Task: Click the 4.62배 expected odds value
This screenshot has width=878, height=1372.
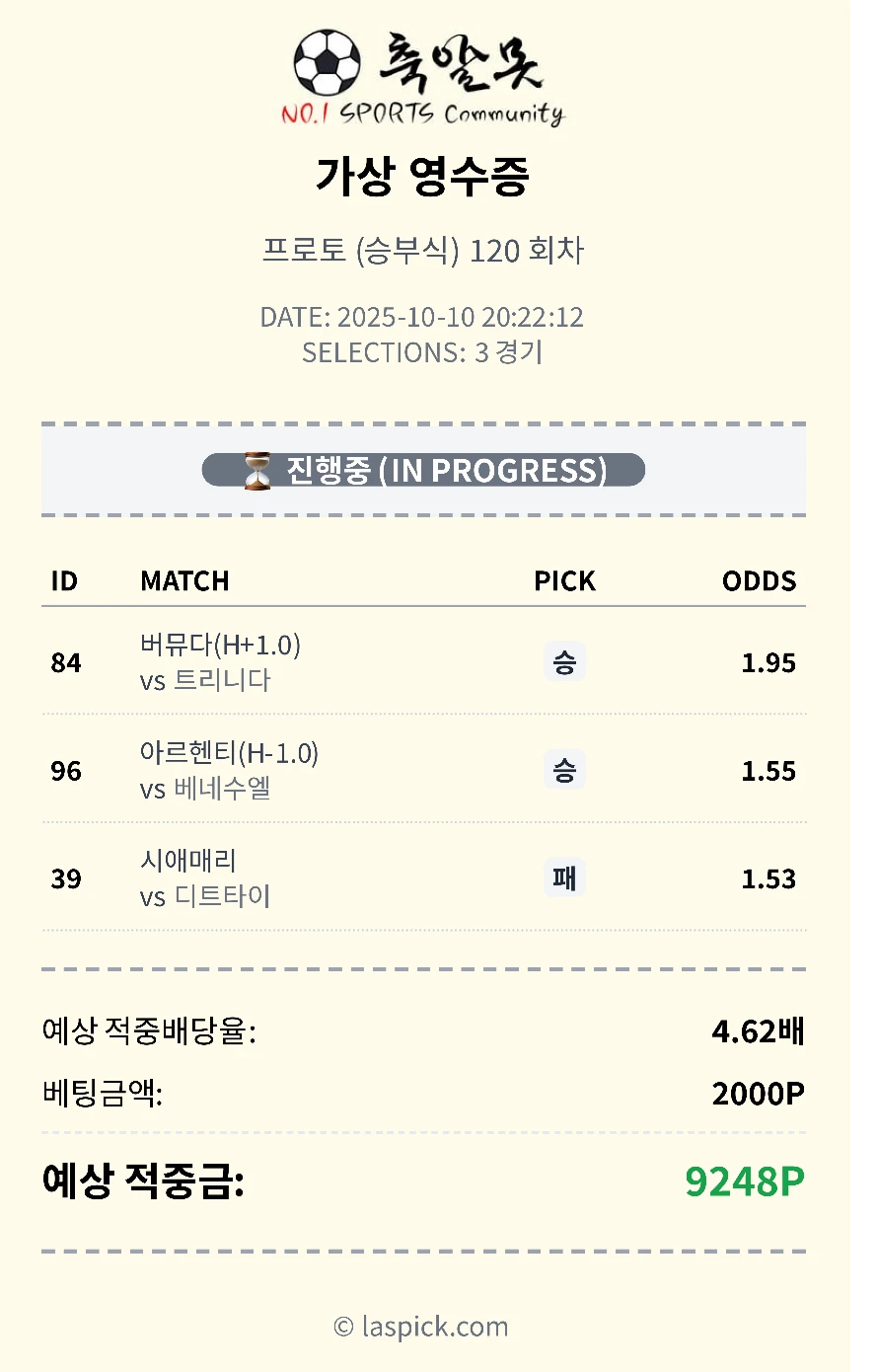Action: tap(758, 1031)
